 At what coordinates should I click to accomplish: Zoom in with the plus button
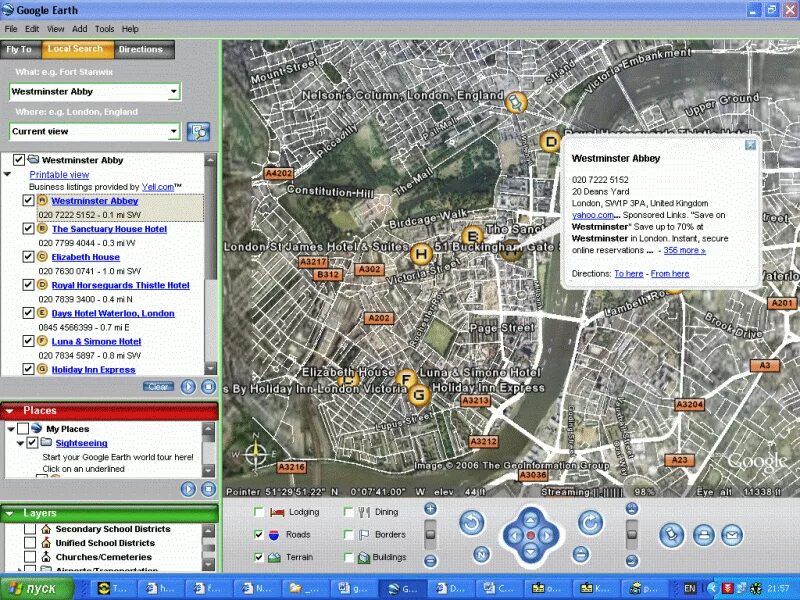tap(431, 509)
